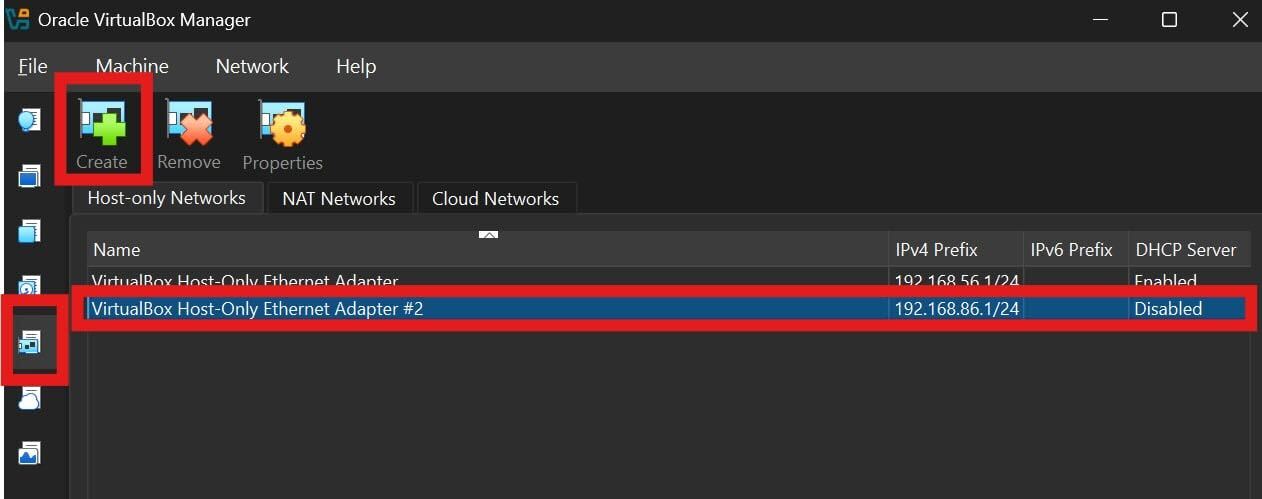Open the Home tool in the sidebar
Viewport: 1262px width, 499px height.
(x=29, y=121)
